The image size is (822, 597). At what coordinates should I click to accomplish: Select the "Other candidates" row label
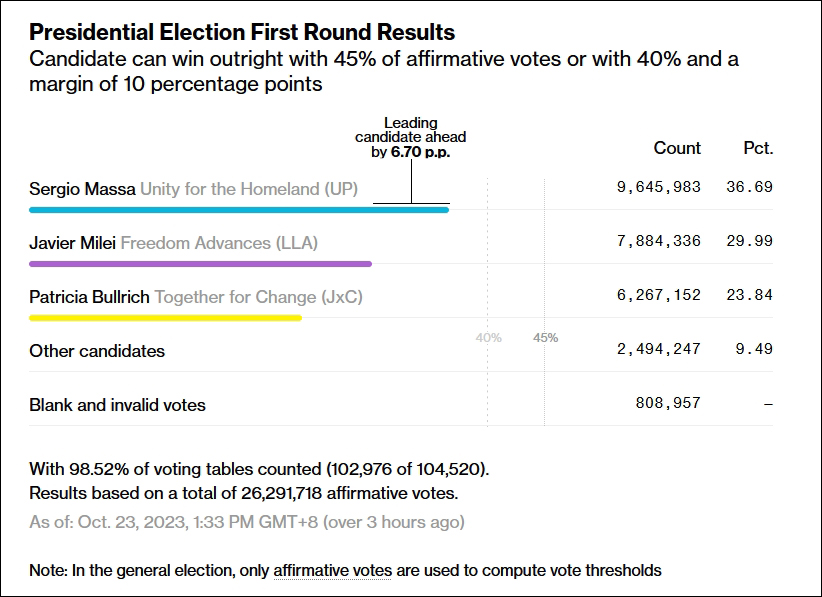97,351
